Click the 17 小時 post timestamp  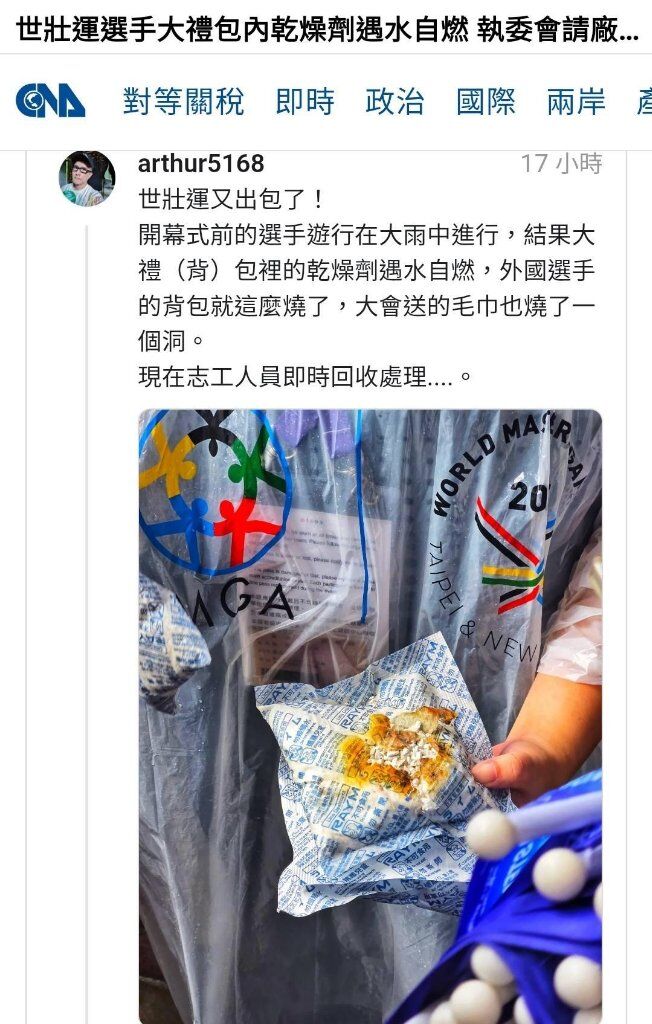pyautogui.click(x=561, y=163)
